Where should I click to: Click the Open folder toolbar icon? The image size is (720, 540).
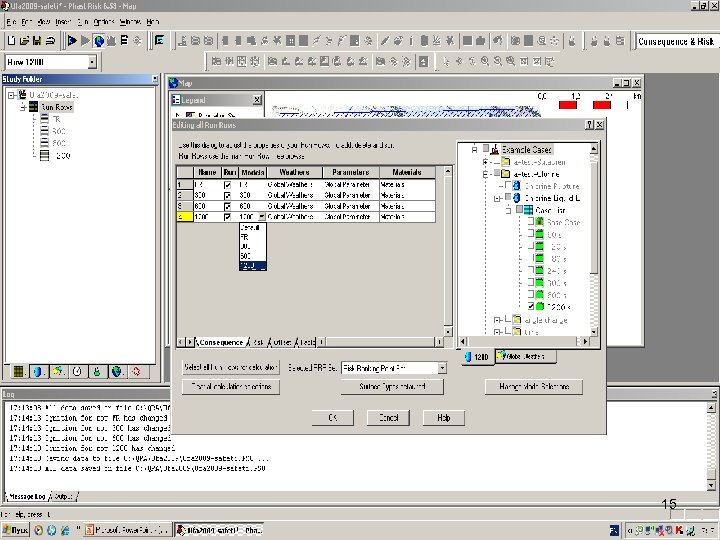24,41
